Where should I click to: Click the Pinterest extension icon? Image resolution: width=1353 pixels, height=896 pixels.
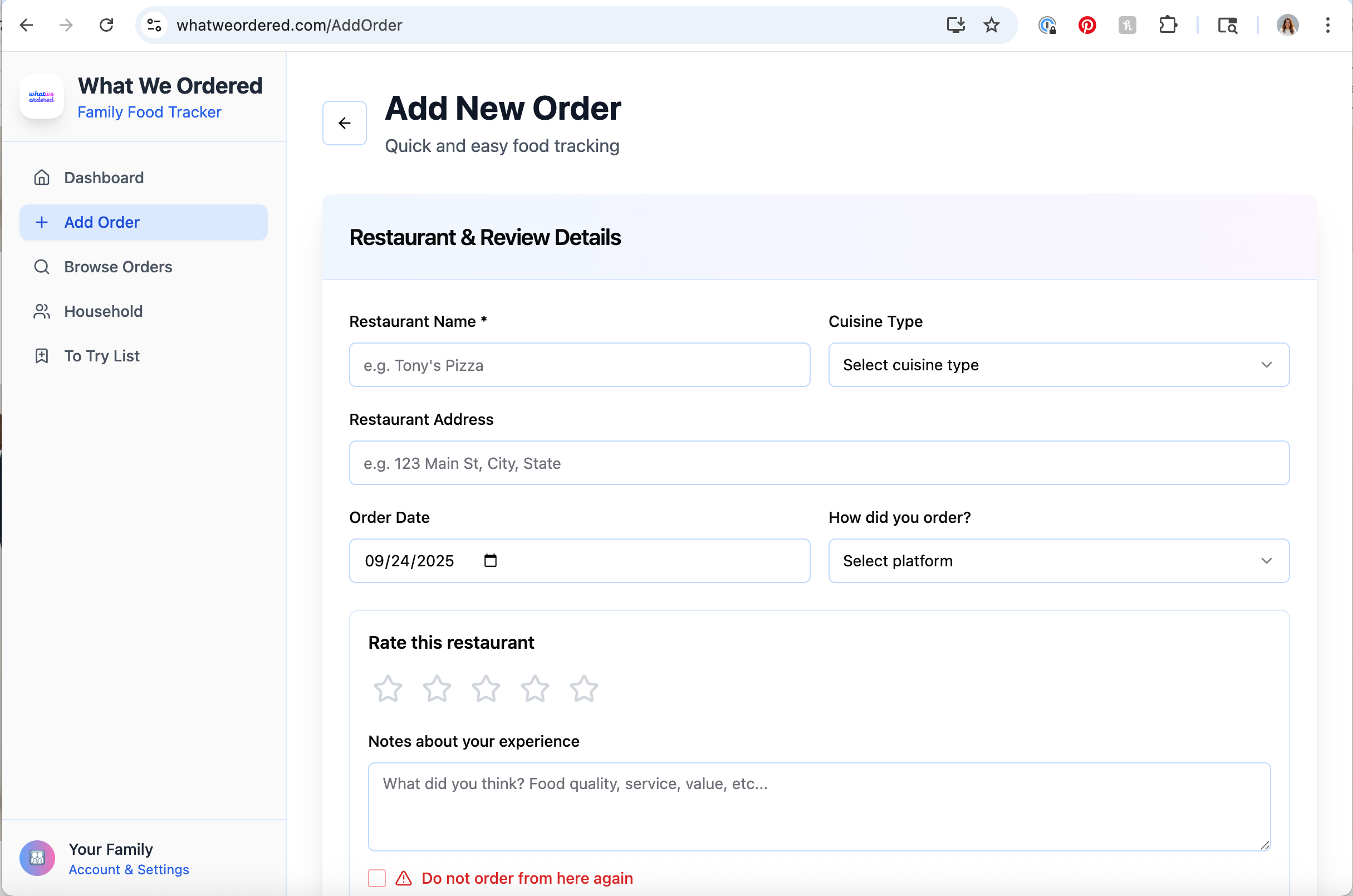tap(1086, 25)
